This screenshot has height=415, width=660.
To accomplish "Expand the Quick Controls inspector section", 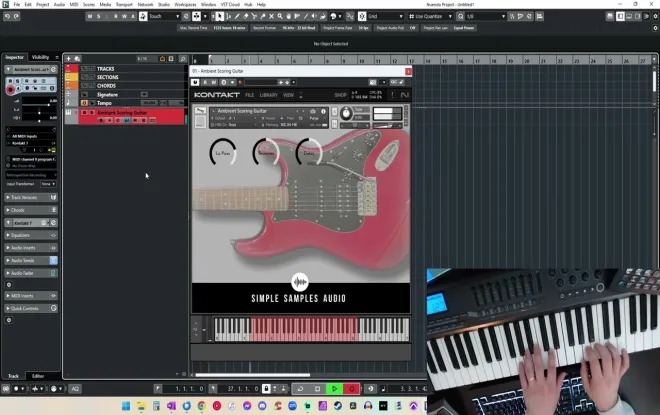I will coord(31,309).
